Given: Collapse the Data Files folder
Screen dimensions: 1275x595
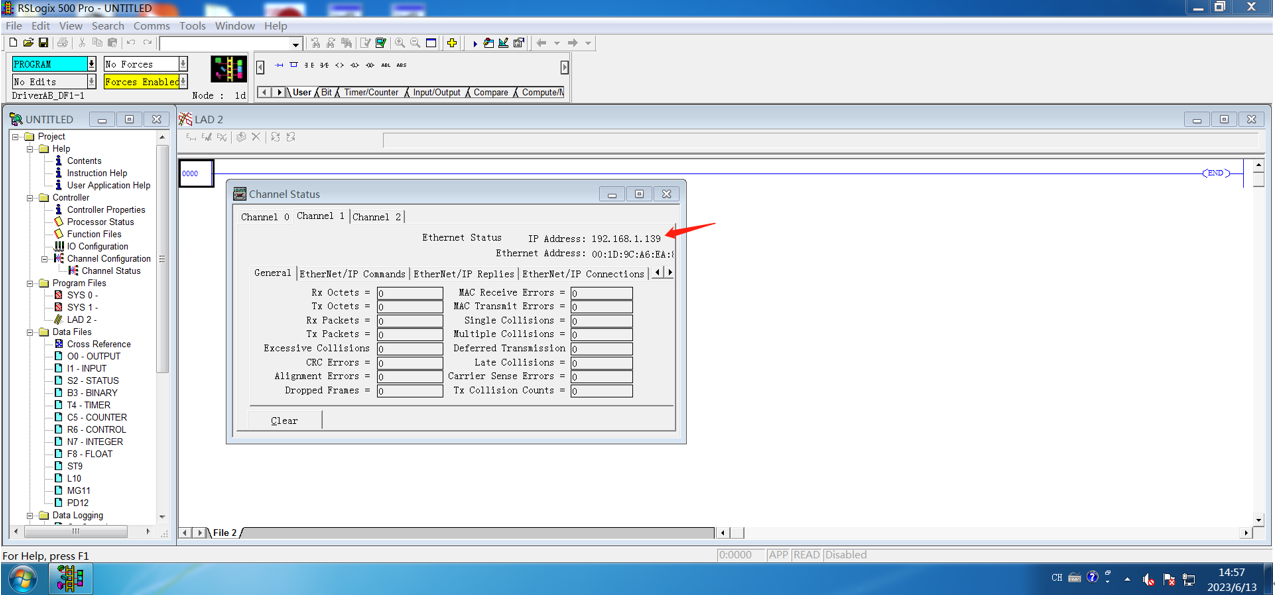Looking at the screenshot, I should 30,332.
